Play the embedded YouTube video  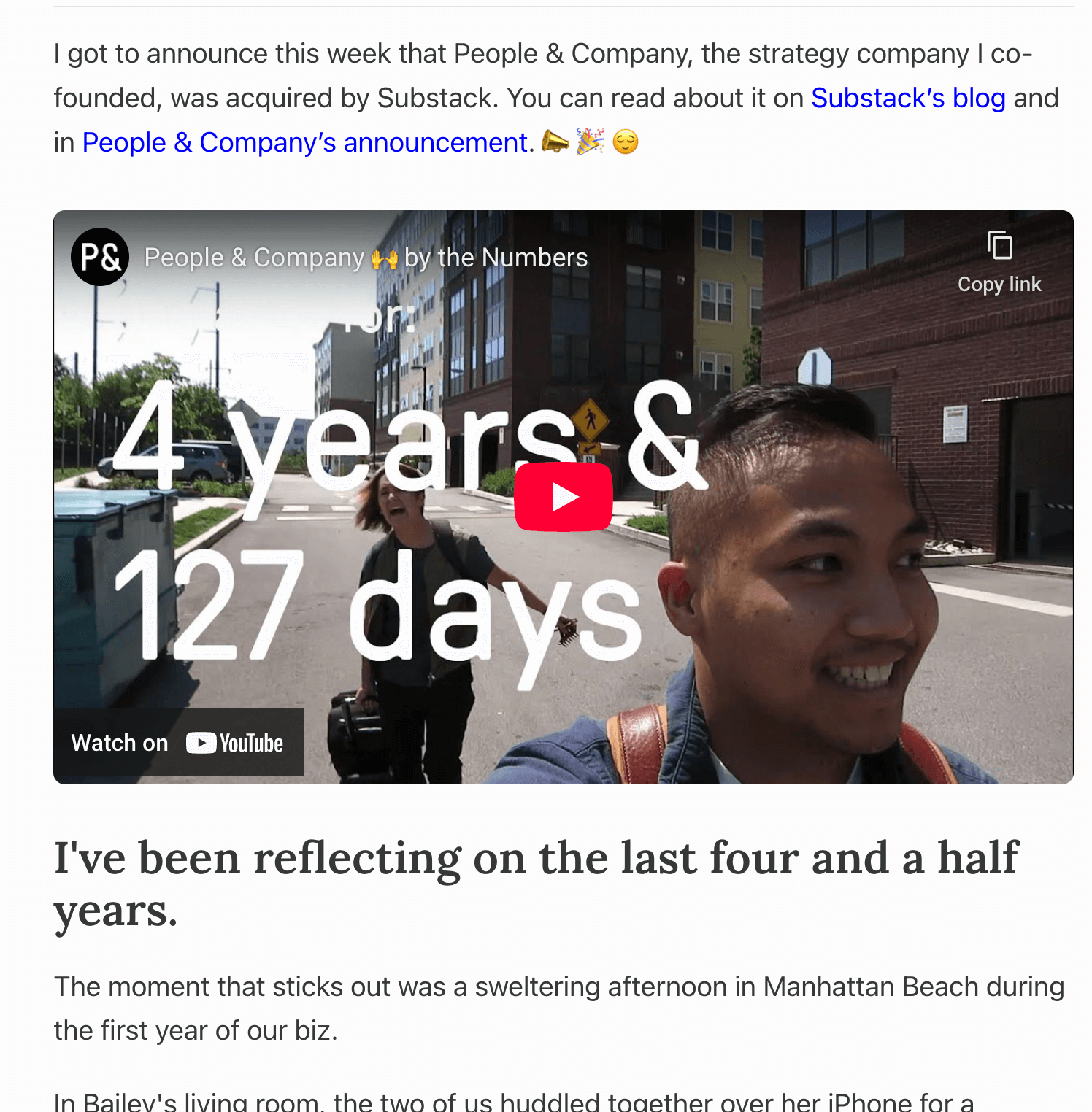[x=563, y=497]
